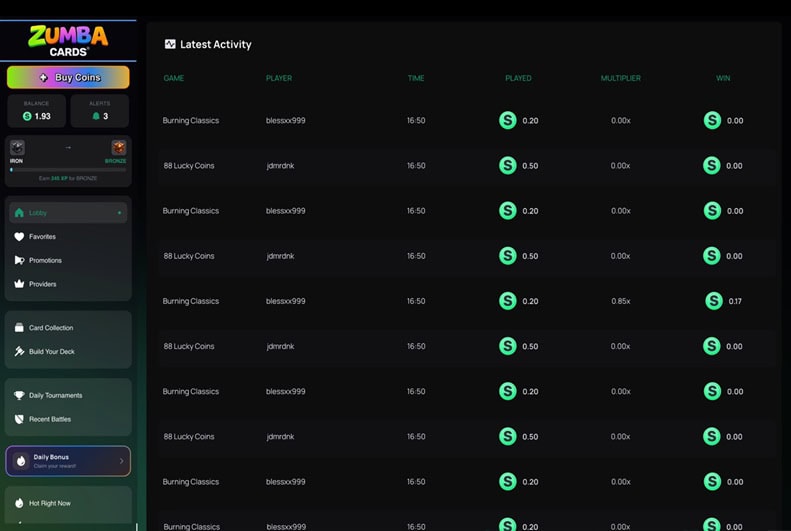The image size is (791, 531).
Task: Click the GAME column header
Action: [174, 78]
